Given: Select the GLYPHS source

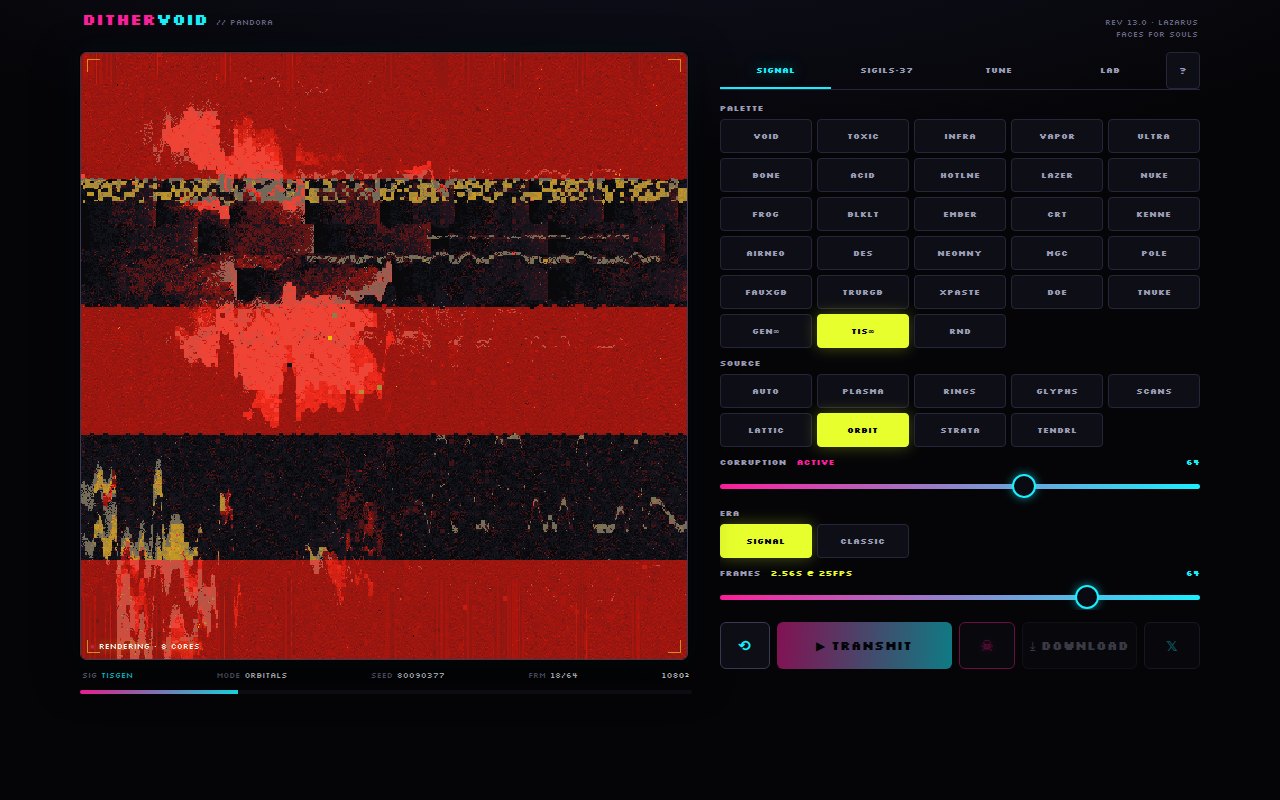Looking at the screenshot, I should 1057,391.
